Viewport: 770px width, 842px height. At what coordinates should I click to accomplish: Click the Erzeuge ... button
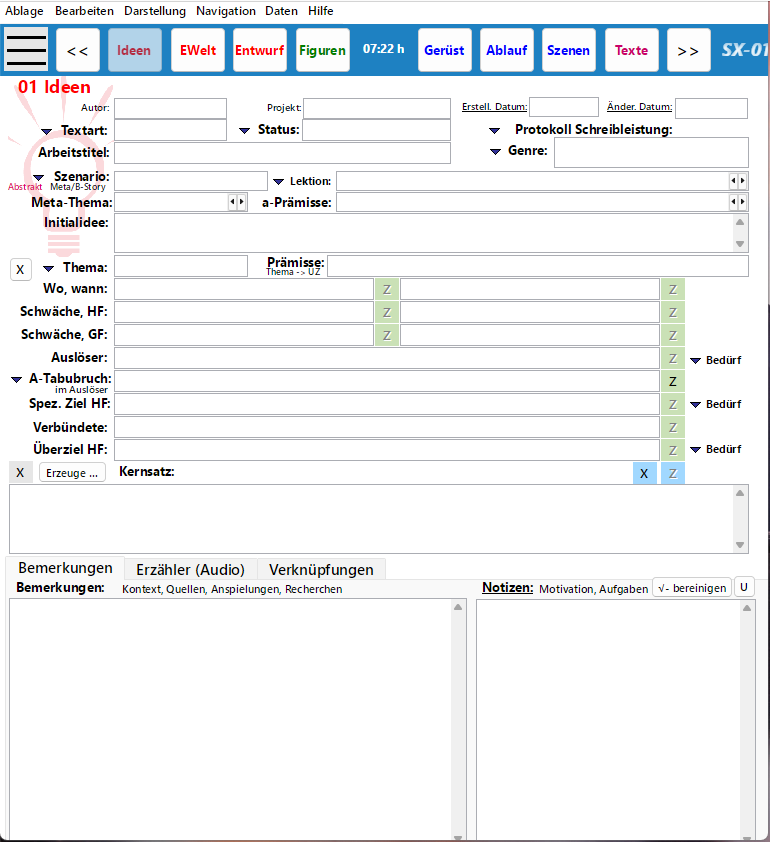(x=72, y=473)
